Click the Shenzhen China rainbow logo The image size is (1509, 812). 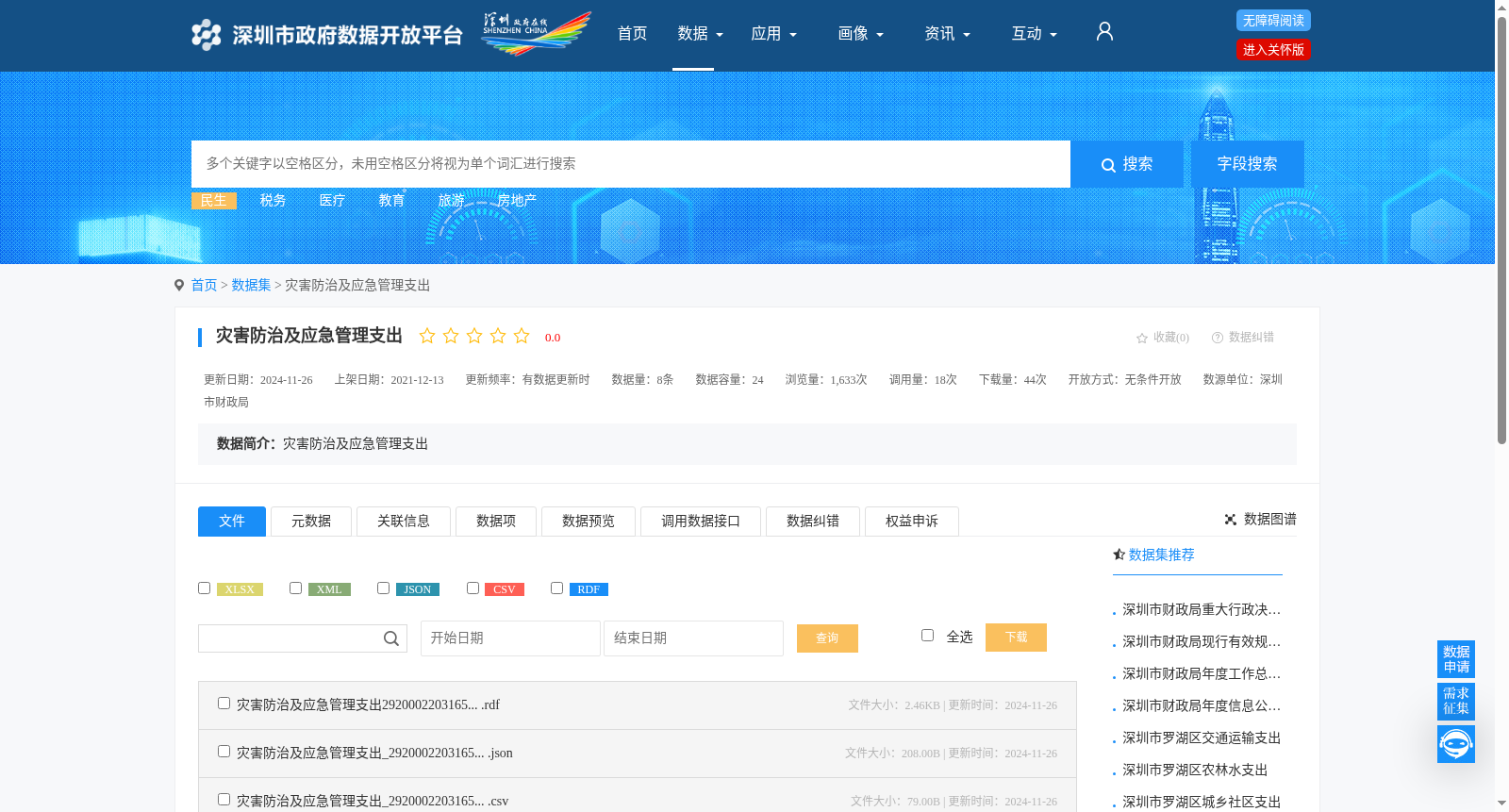pos(536,33)
